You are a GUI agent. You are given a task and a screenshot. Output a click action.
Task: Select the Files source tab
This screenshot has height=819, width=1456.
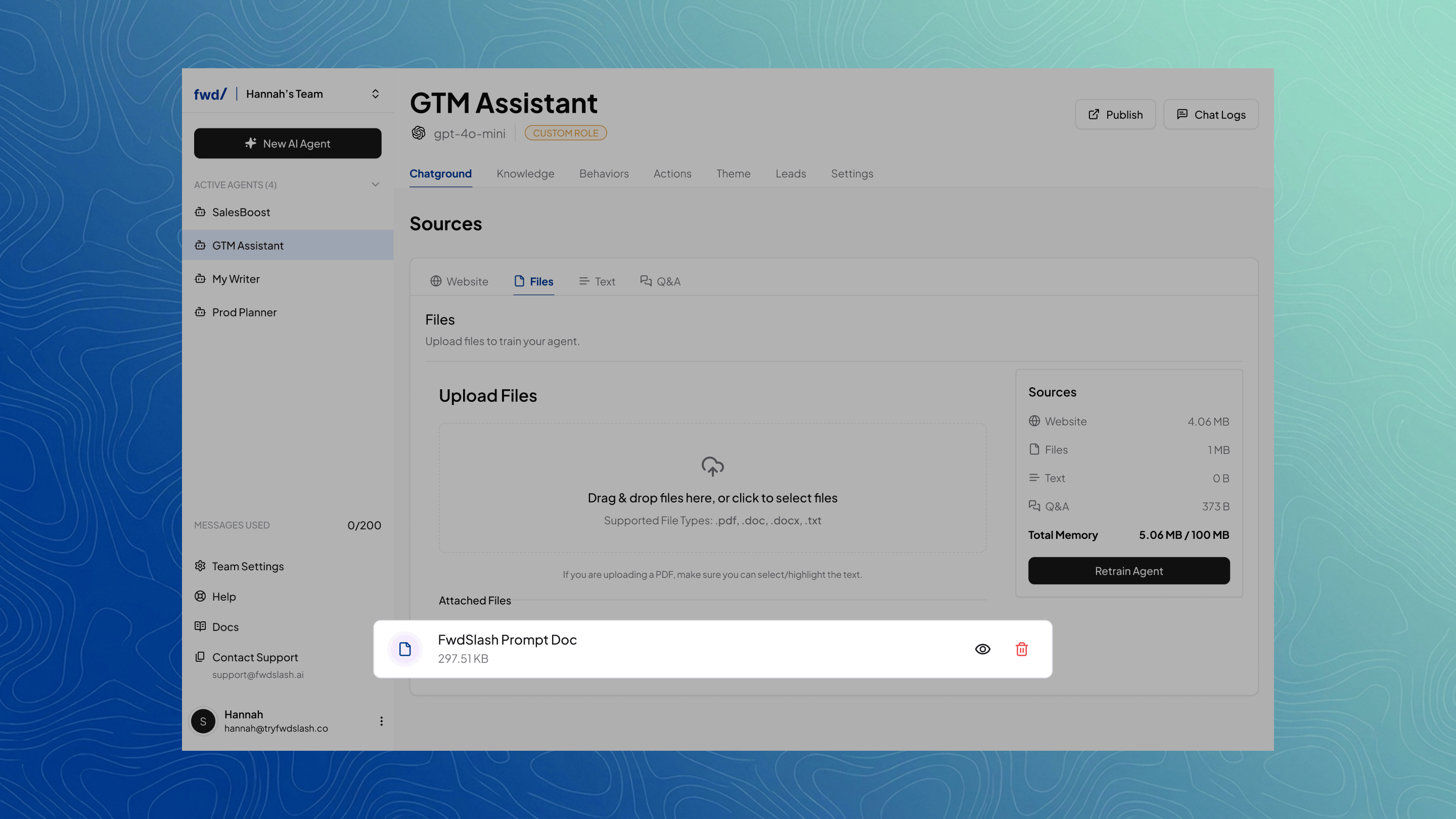click(533, 281)
